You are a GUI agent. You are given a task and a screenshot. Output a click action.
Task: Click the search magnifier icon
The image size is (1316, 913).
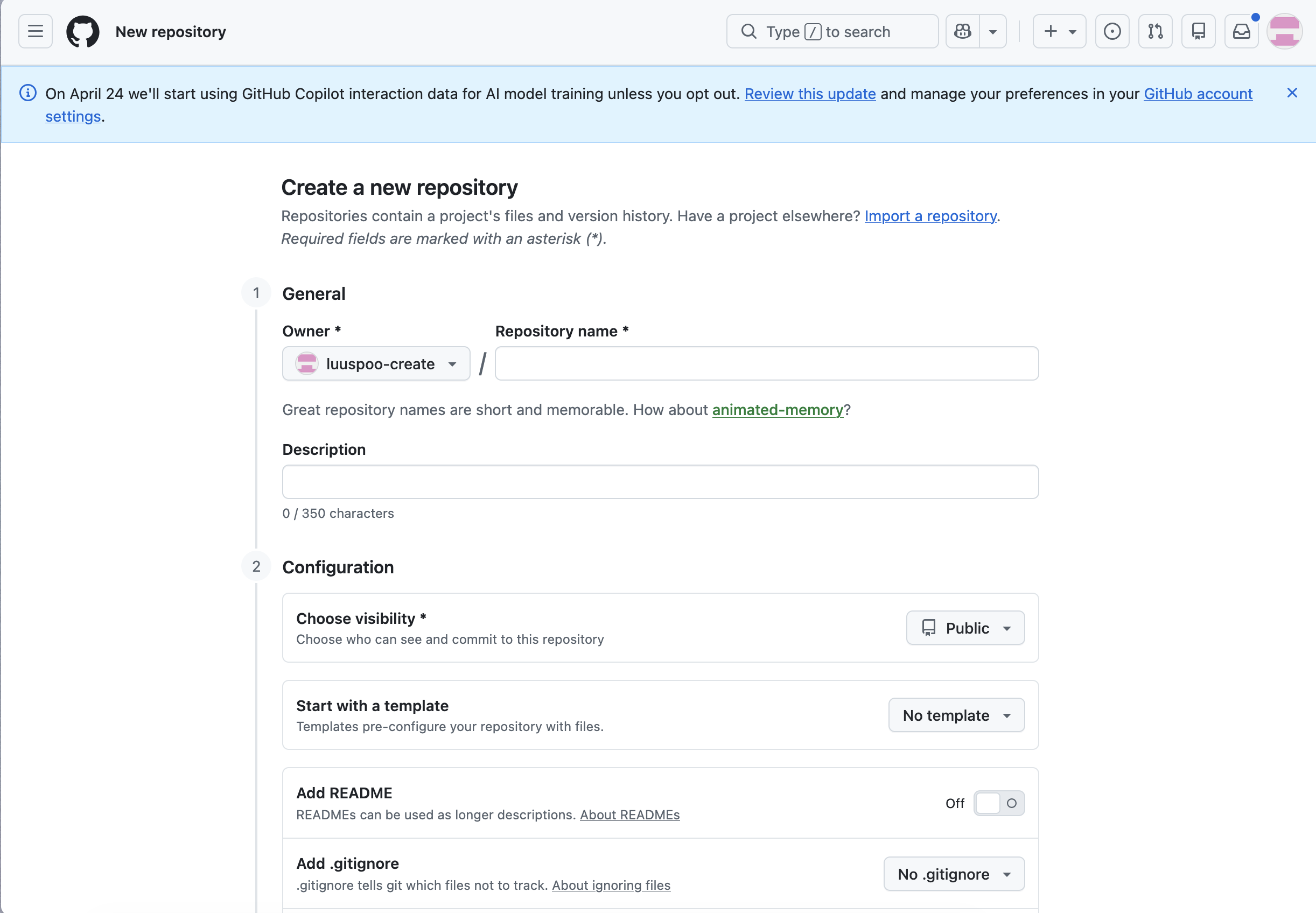pos(748,31)
